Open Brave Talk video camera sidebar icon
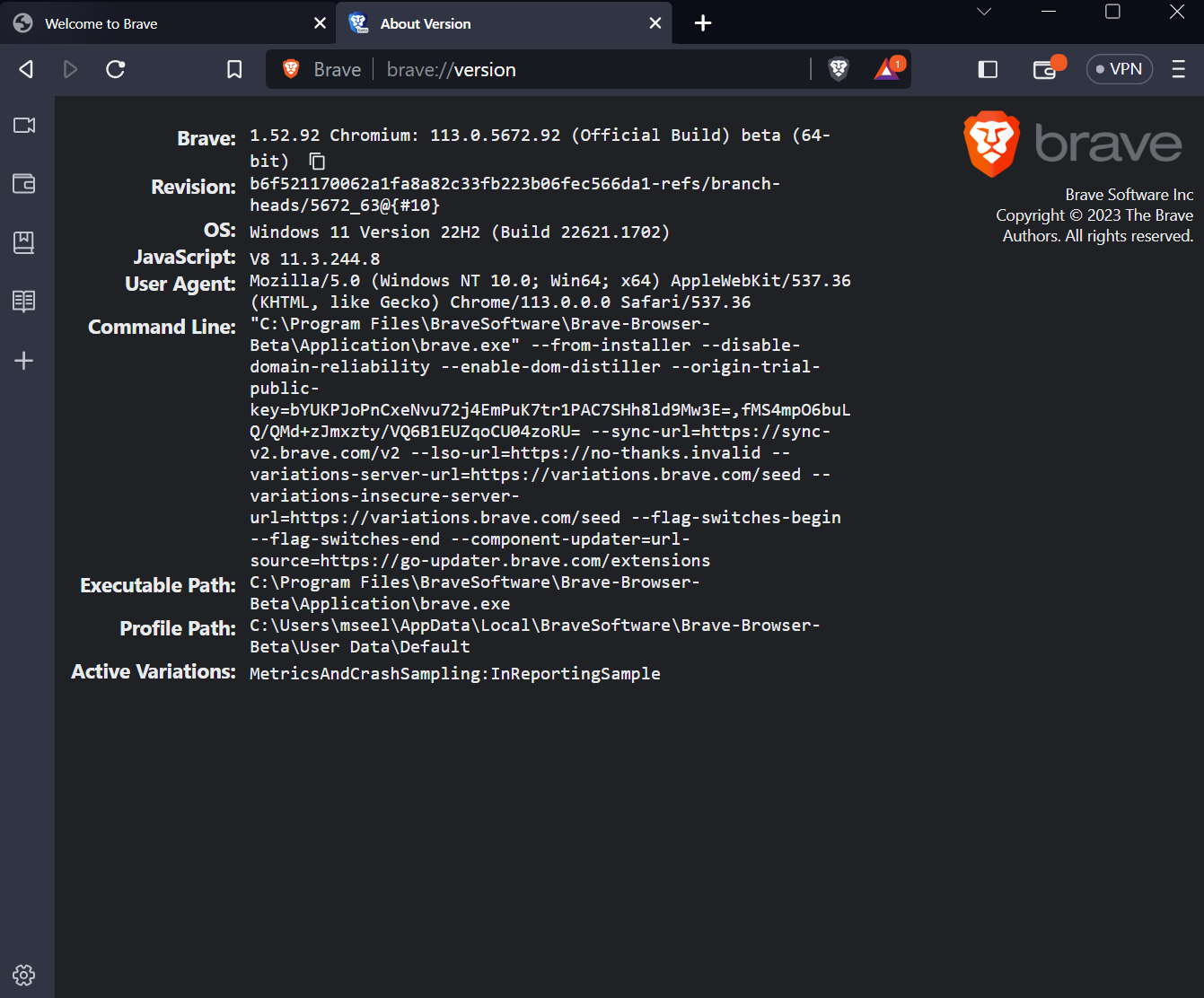This screenshot has height=998, width=1204. [x=24, y=125]
